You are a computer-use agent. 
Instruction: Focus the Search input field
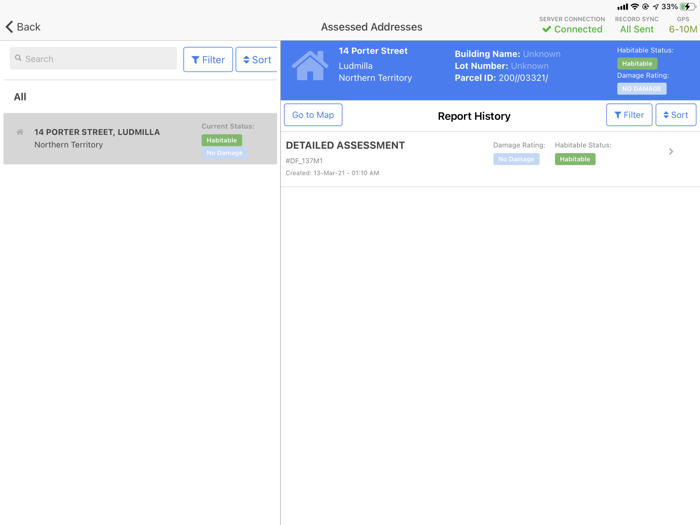tap(93, 58)
